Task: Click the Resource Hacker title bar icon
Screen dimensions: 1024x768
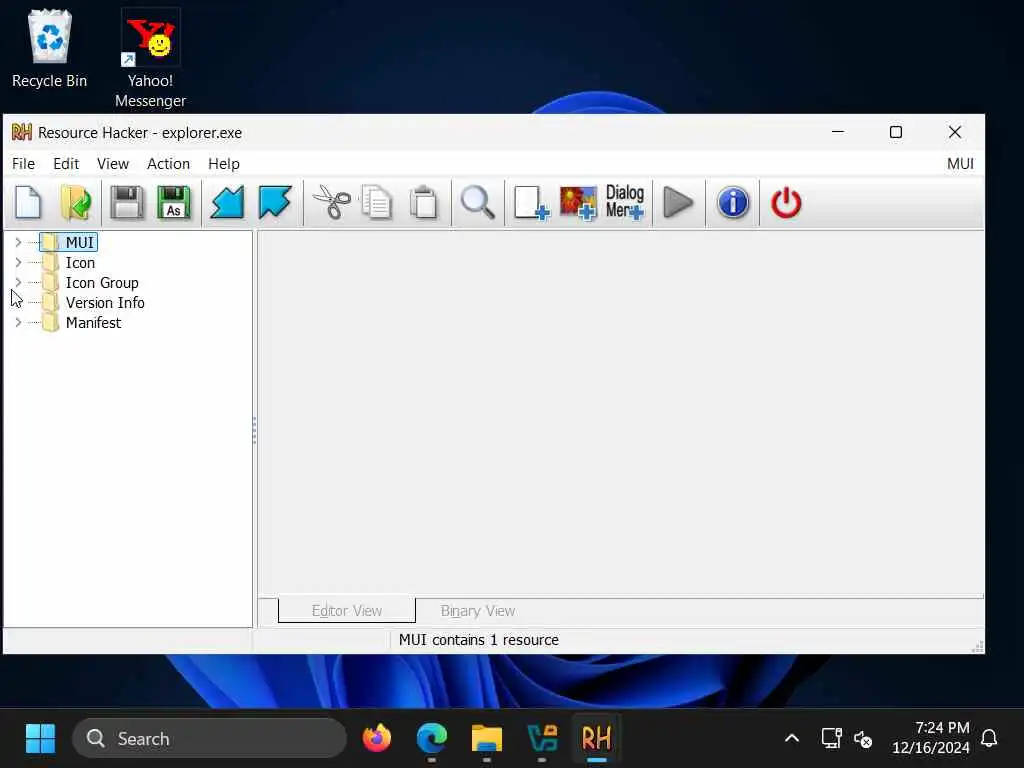Action: click(22, 133)
